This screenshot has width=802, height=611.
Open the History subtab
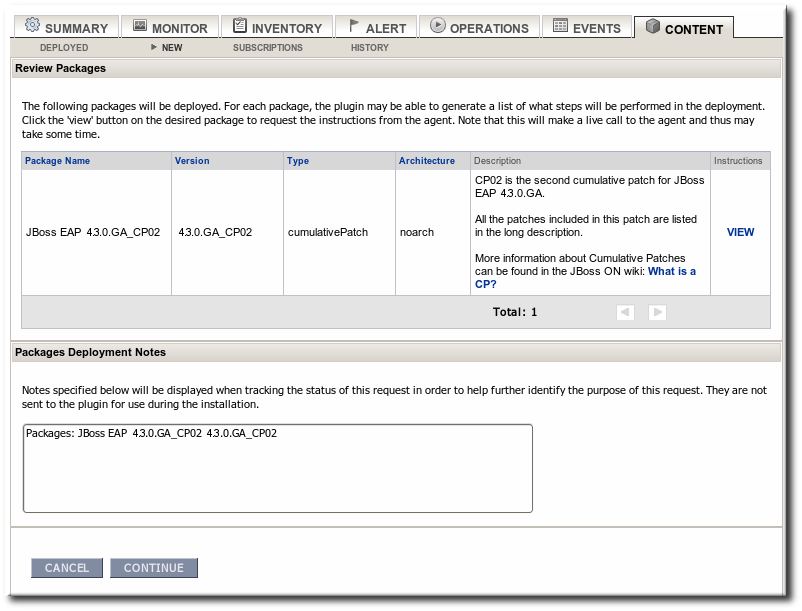pyautogui.click(x=369, y=48)
